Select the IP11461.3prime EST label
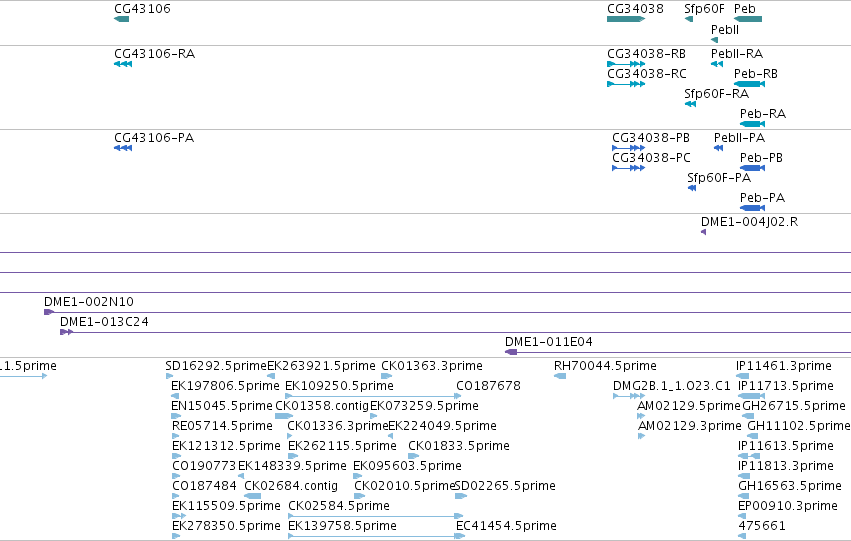The height and width of the screenshot is (541, 851). tap(784, 366)
